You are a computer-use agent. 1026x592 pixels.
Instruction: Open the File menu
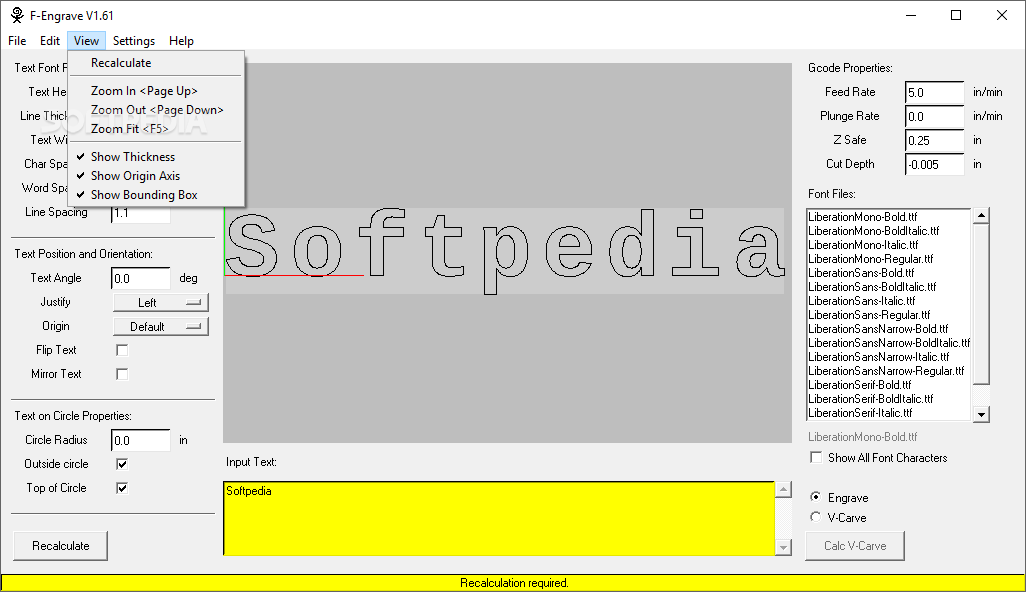[17, 41]
